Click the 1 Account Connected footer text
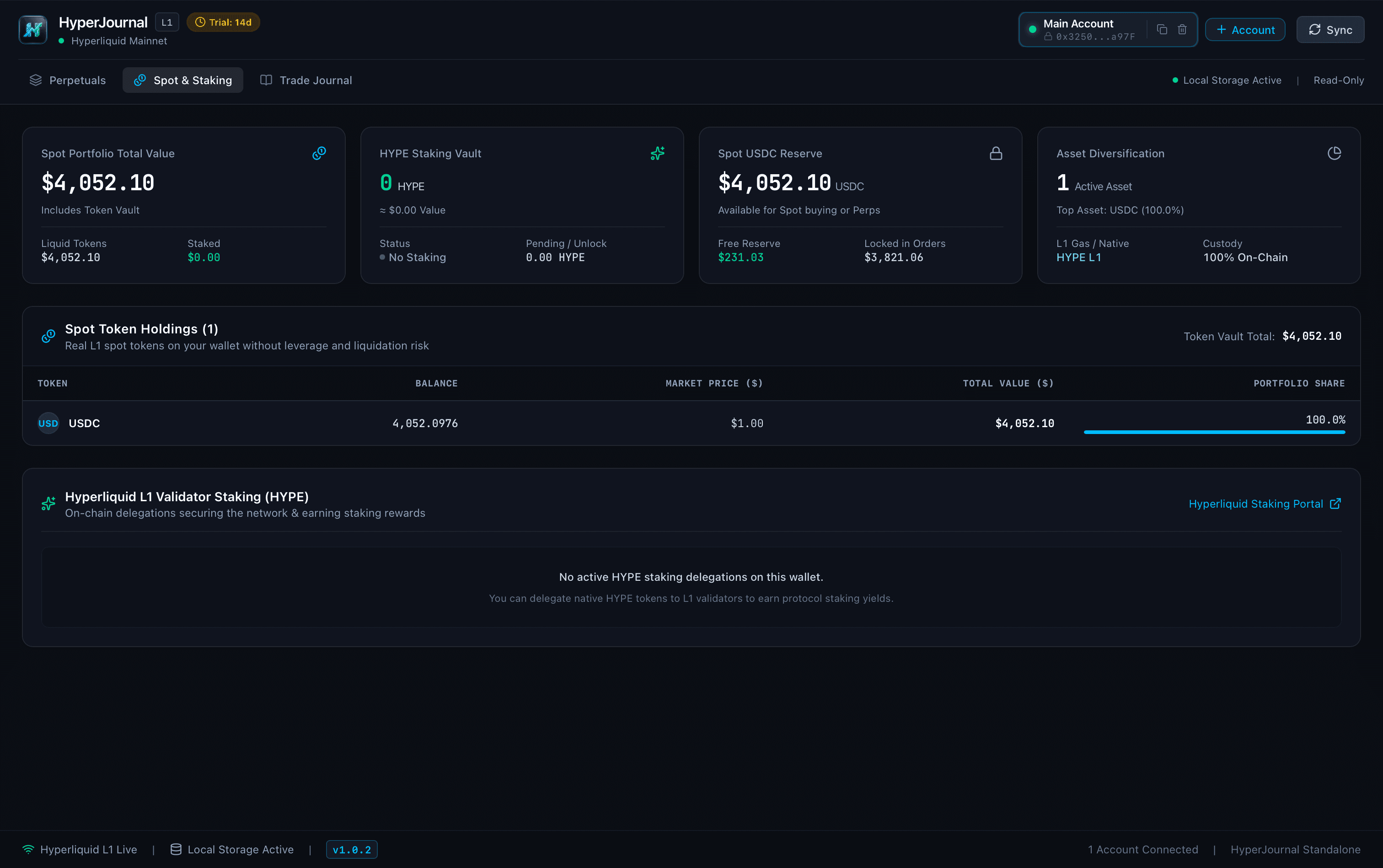The image size is (1383, 868). click(x=1143, y=849)
